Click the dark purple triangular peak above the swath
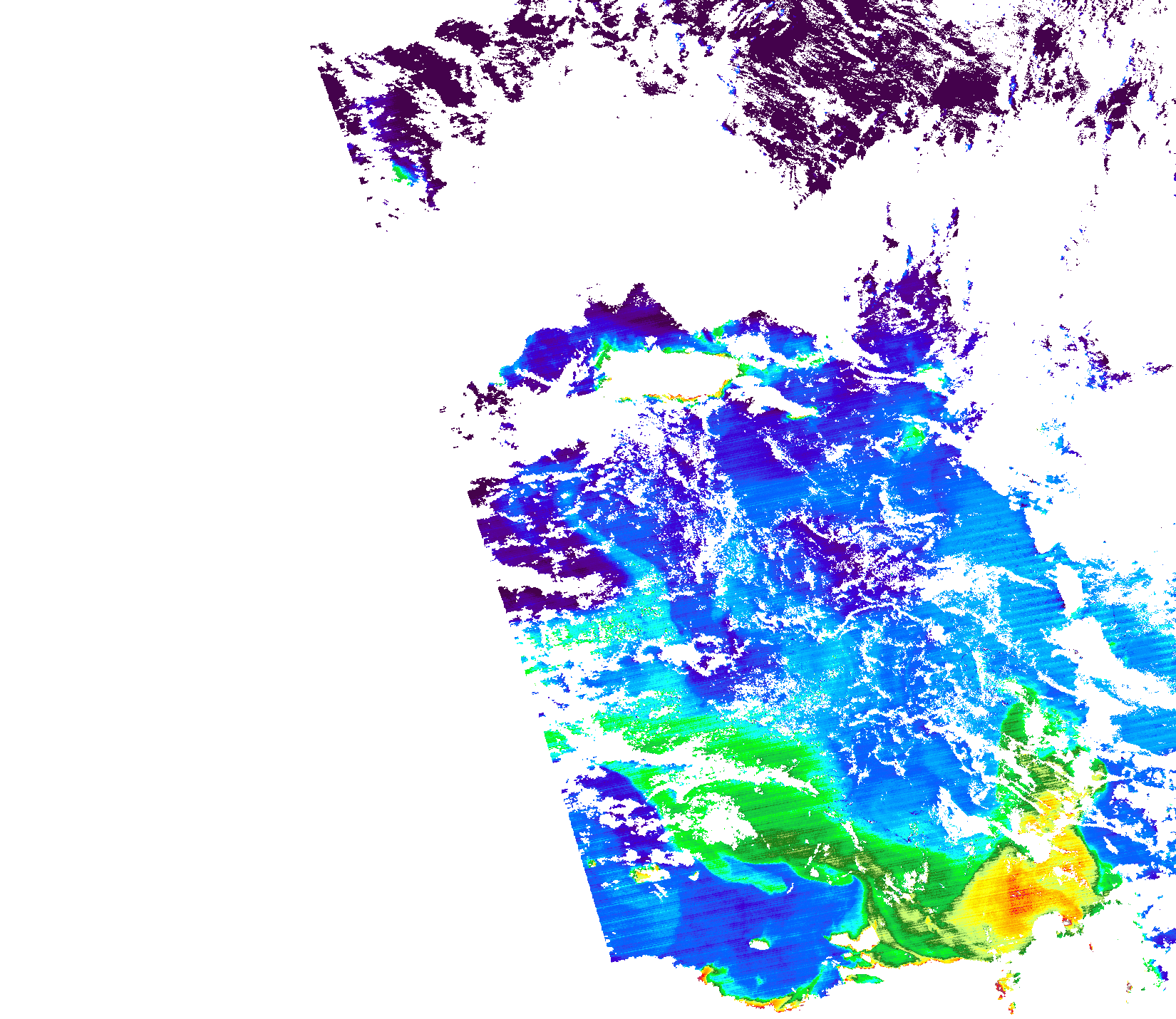 (x=636, y=305)
